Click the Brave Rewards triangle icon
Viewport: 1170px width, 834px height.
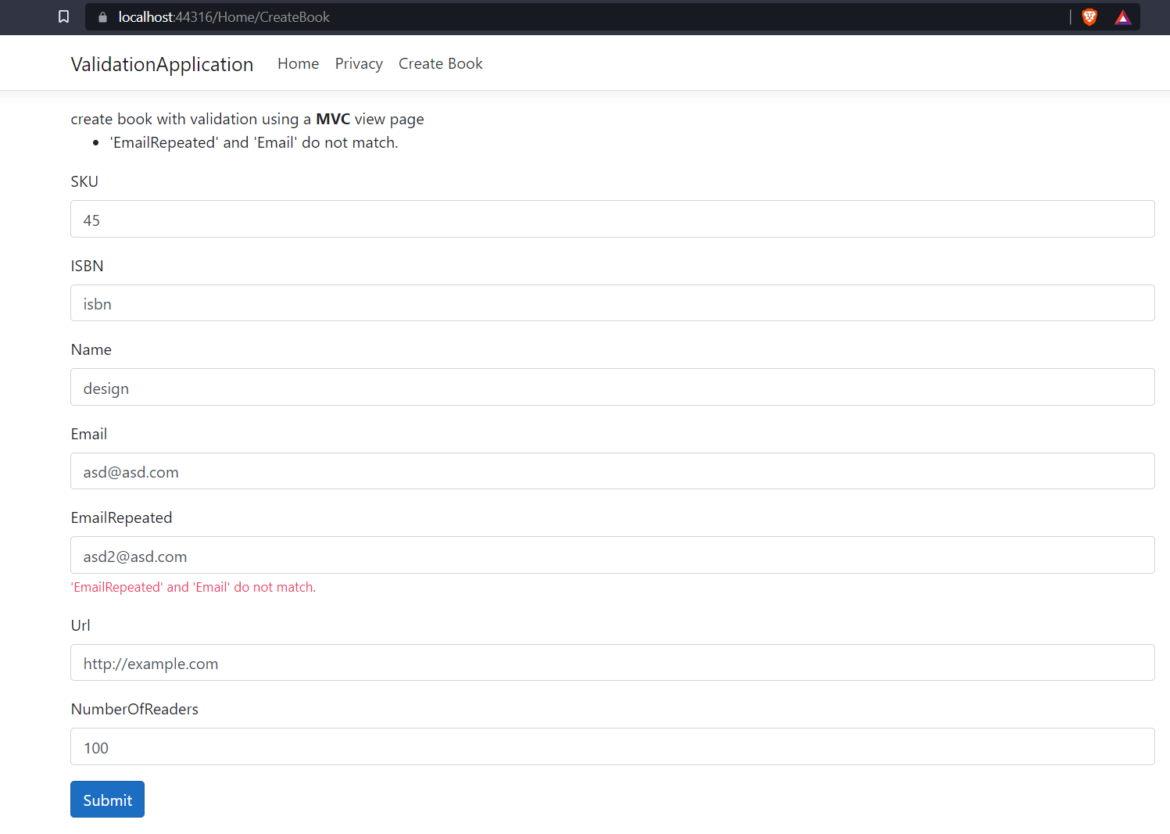tap(1122, 16)
